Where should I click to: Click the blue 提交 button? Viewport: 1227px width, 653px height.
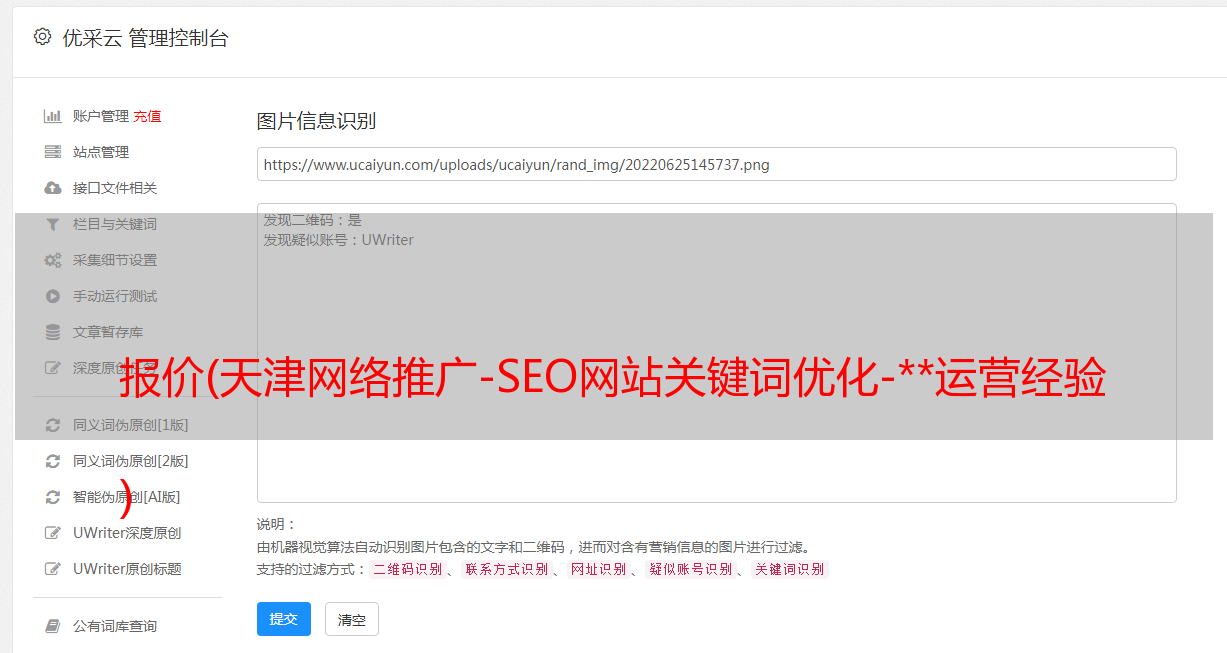[x=284, y=619]
